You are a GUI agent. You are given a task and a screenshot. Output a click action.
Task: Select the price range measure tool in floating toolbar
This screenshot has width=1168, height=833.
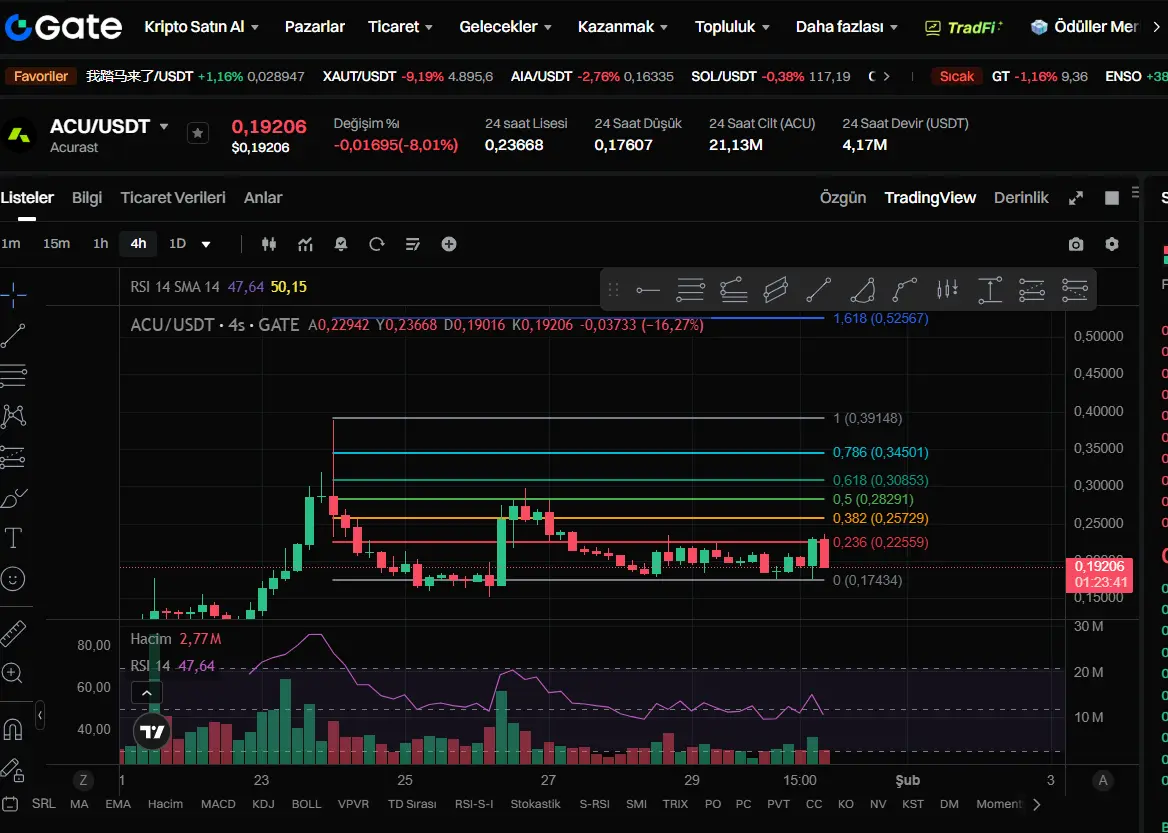pyautogui.click(x=990, y=290)
